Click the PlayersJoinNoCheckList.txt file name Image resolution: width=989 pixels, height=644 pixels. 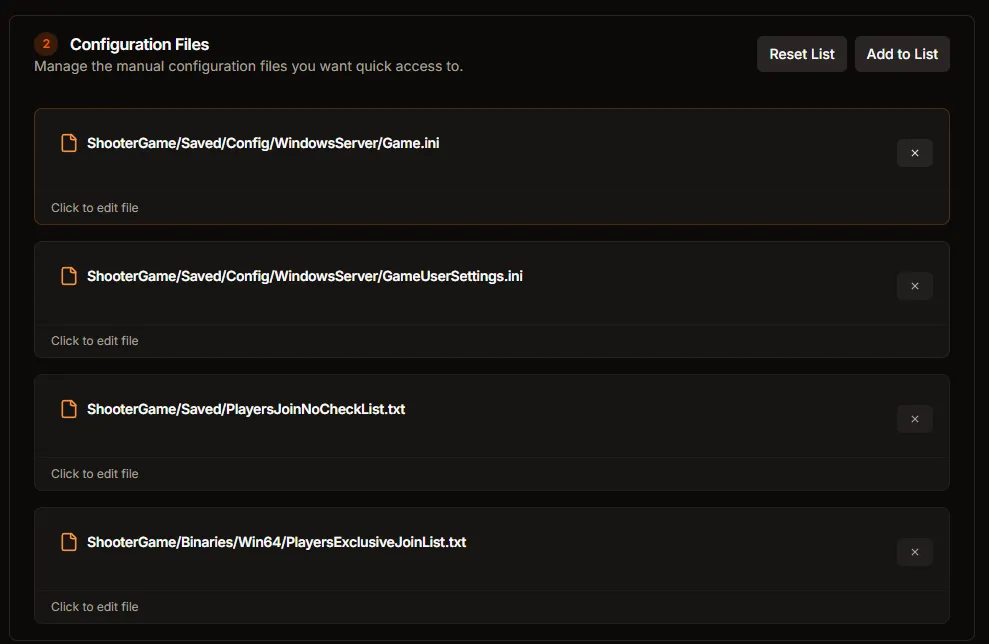pyautogui.click(x=244, y=409)
